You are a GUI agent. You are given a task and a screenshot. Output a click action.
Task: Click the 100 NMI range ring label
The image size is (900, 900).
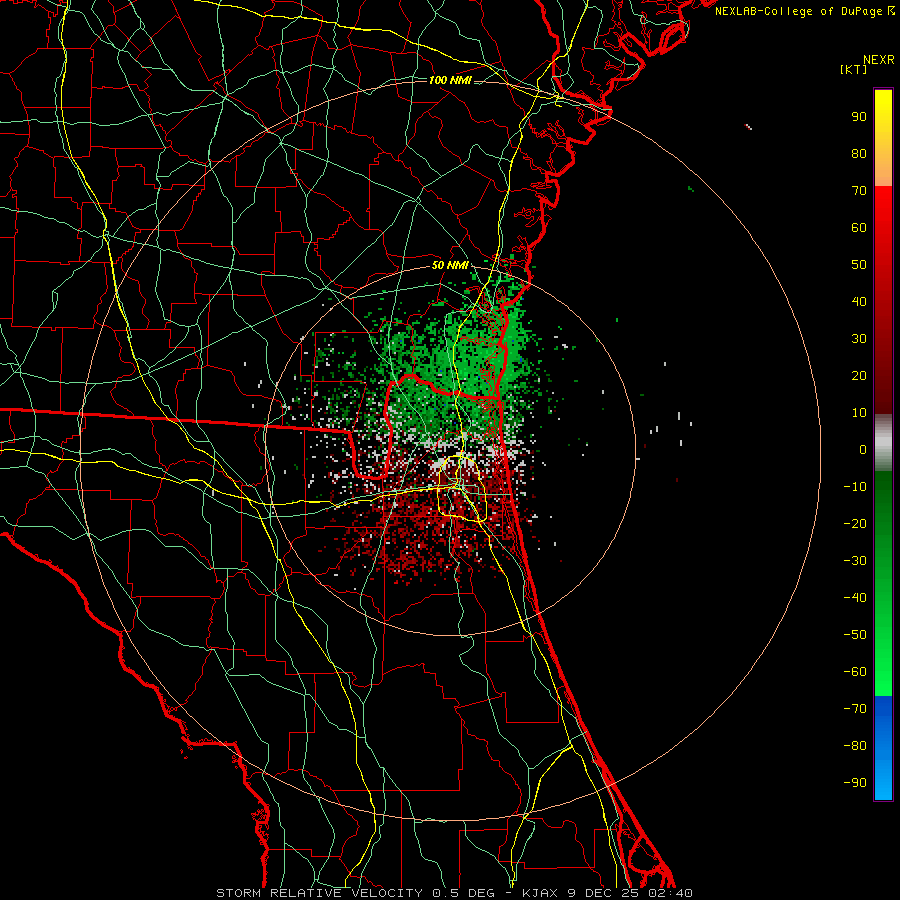coord(450,80)
